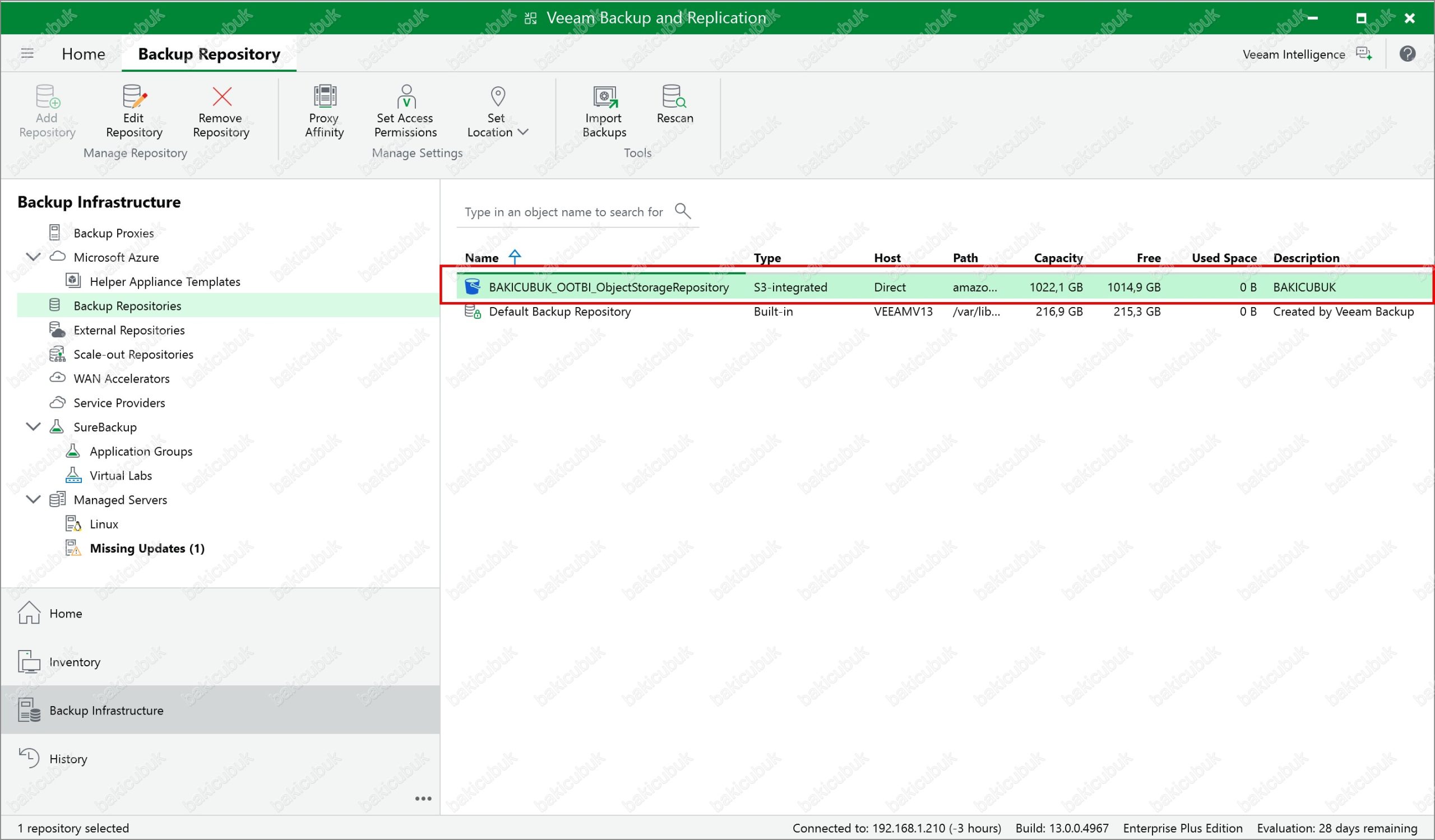This screenshot has height=840, width=1435.
Task: Open the hamburger main menu
Action: click(x=27, y=53)
